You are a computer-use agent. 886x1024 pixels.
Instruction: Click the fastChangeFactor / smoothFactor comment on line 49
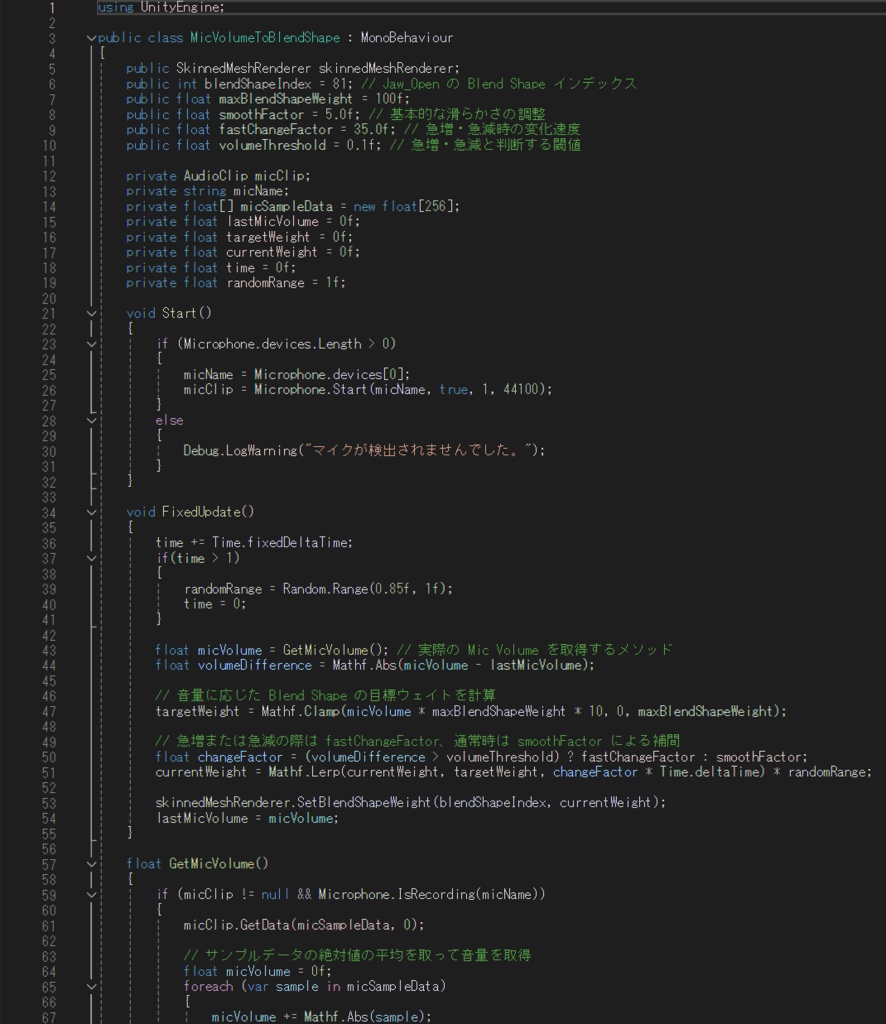click(418, 741)
